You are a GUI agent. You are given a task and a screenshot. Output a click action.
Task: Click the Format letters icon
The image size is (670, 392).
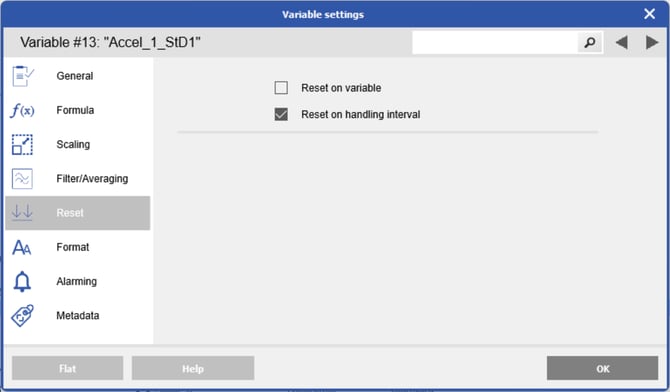22,247
